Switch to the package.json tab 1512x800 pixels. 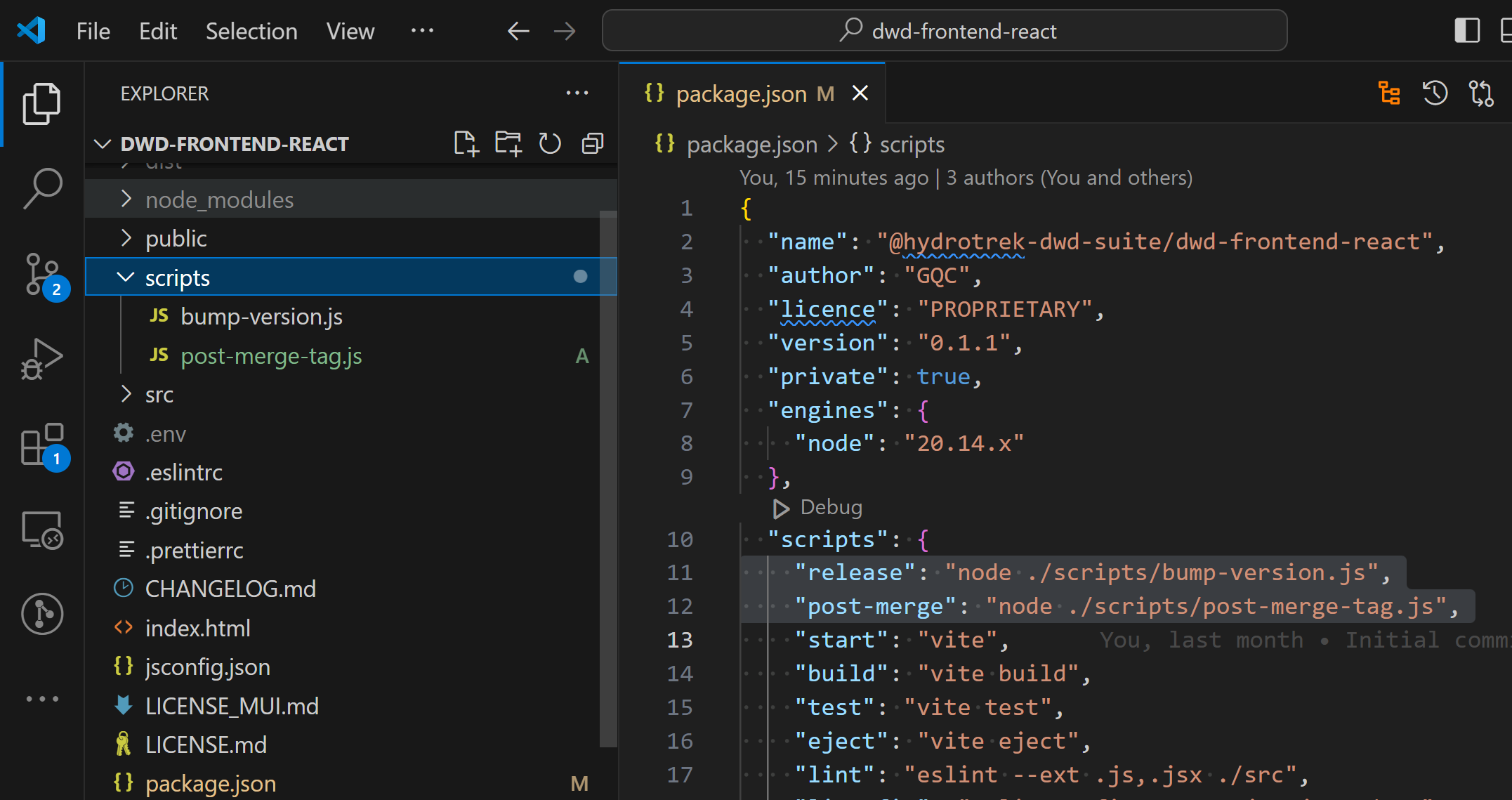[x=751, y=93]
